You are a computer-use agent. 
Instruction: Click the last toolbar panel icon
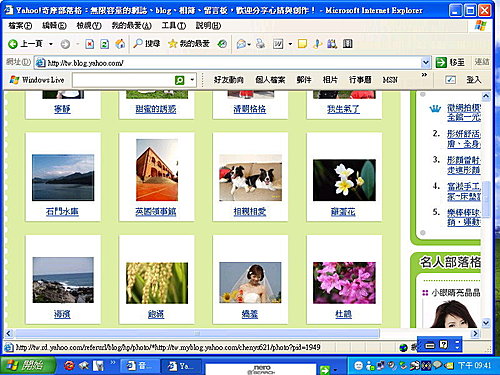[x=348, y=44]
